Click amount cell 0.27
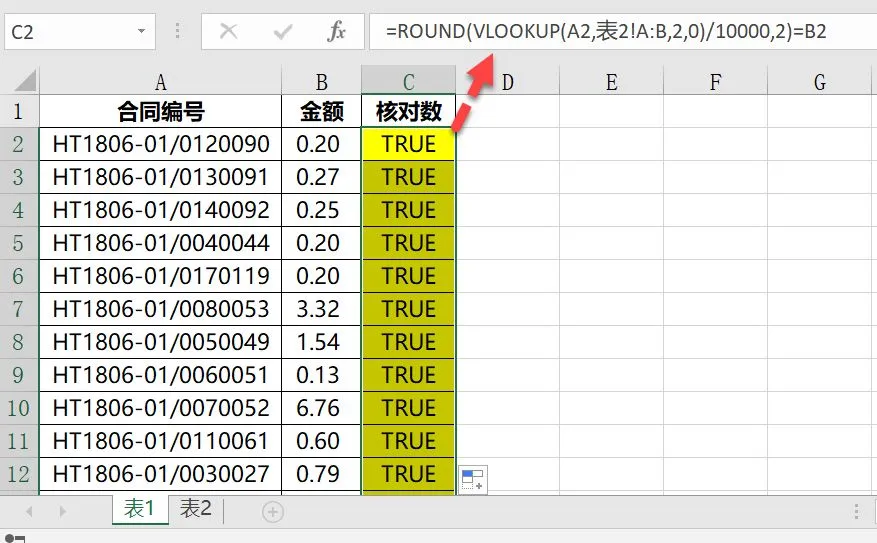The width and height of the screenshot is (877, 543). (322, 177)
